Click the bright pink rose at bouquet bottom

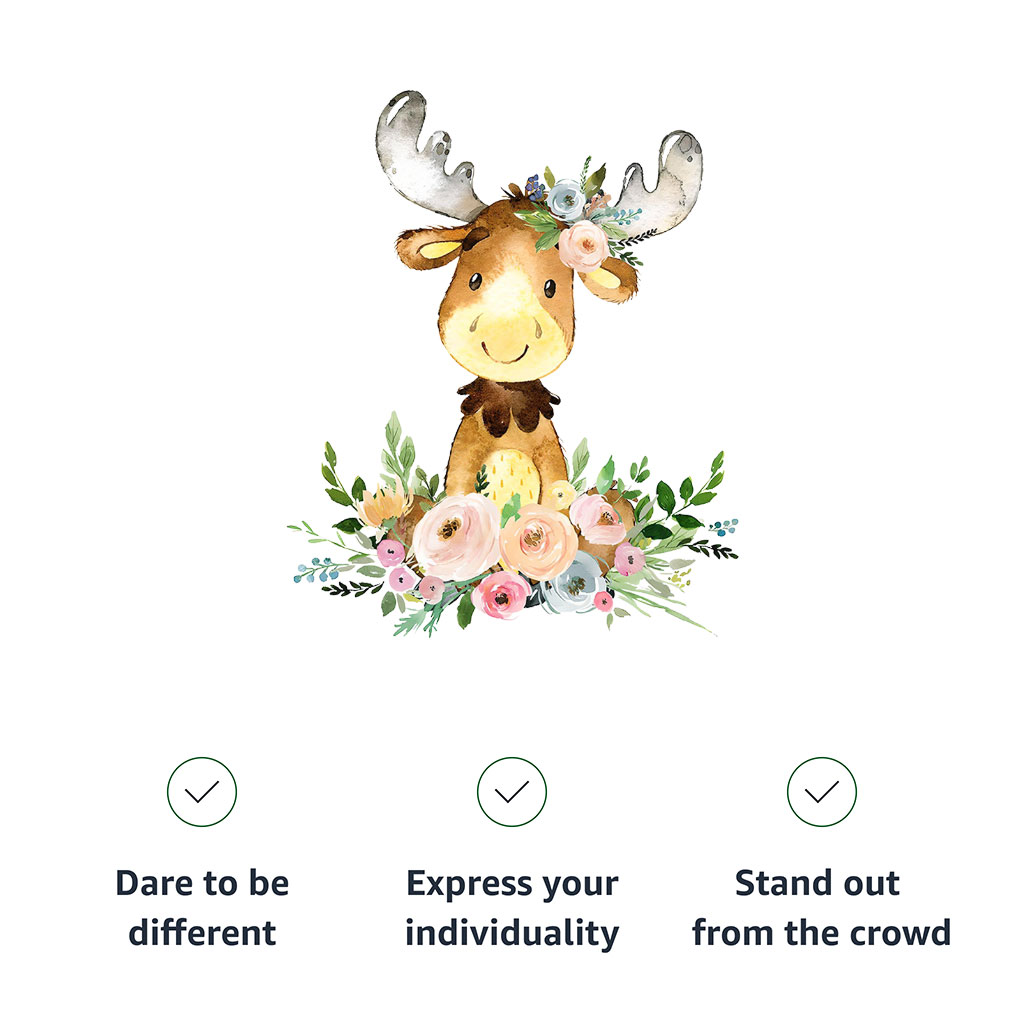point(501,594)
